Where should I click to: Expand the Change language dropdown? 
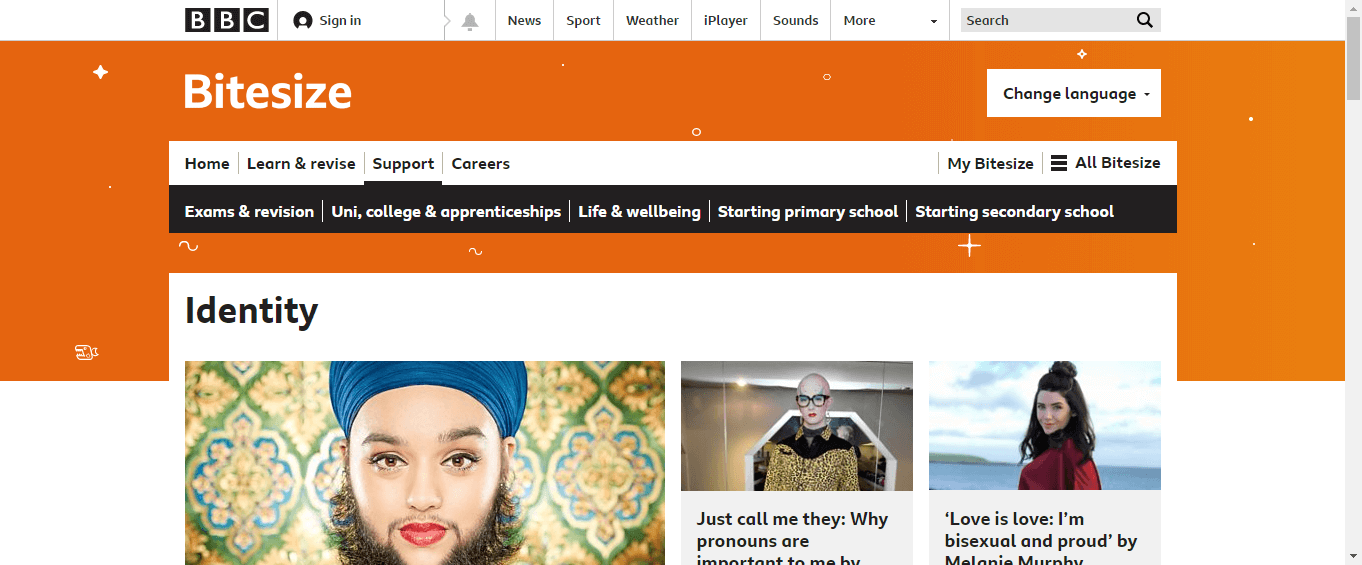[x=1074, y=93]
